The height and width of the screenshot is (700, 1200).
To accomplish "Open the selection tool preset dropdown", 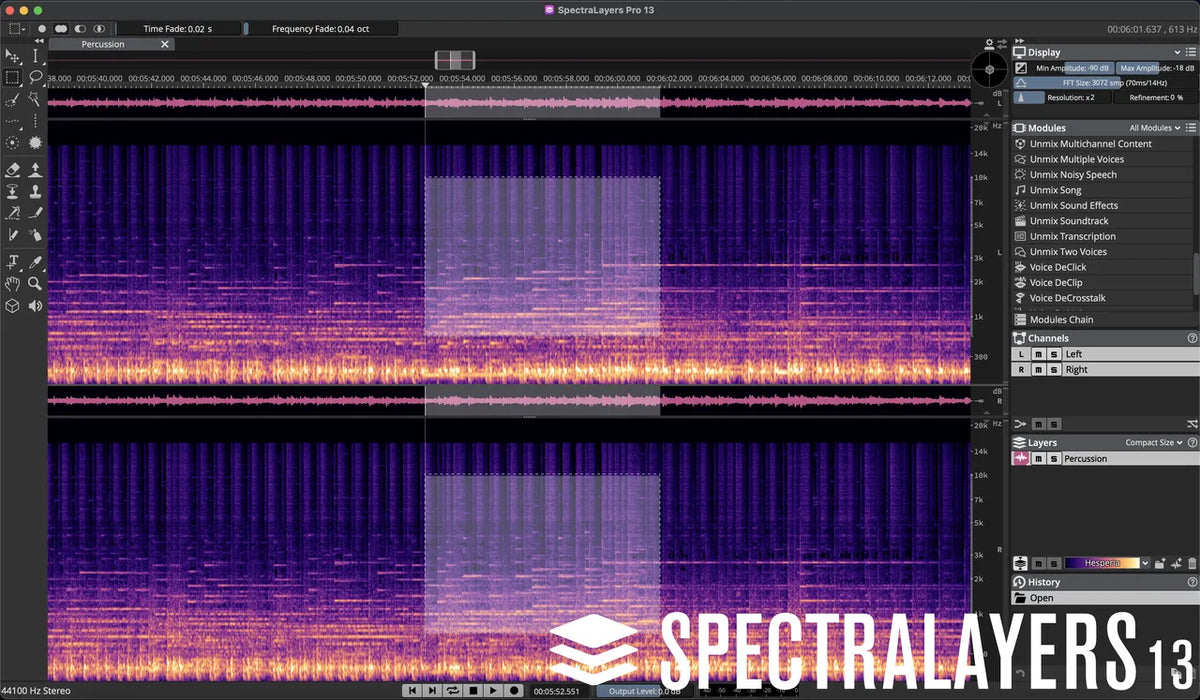I will coord(18,29).
